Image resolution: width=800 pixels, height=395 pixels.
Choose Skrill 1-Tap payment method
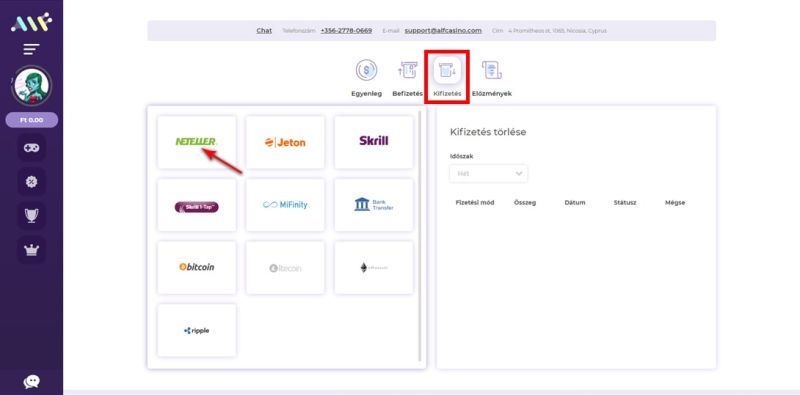196,205
